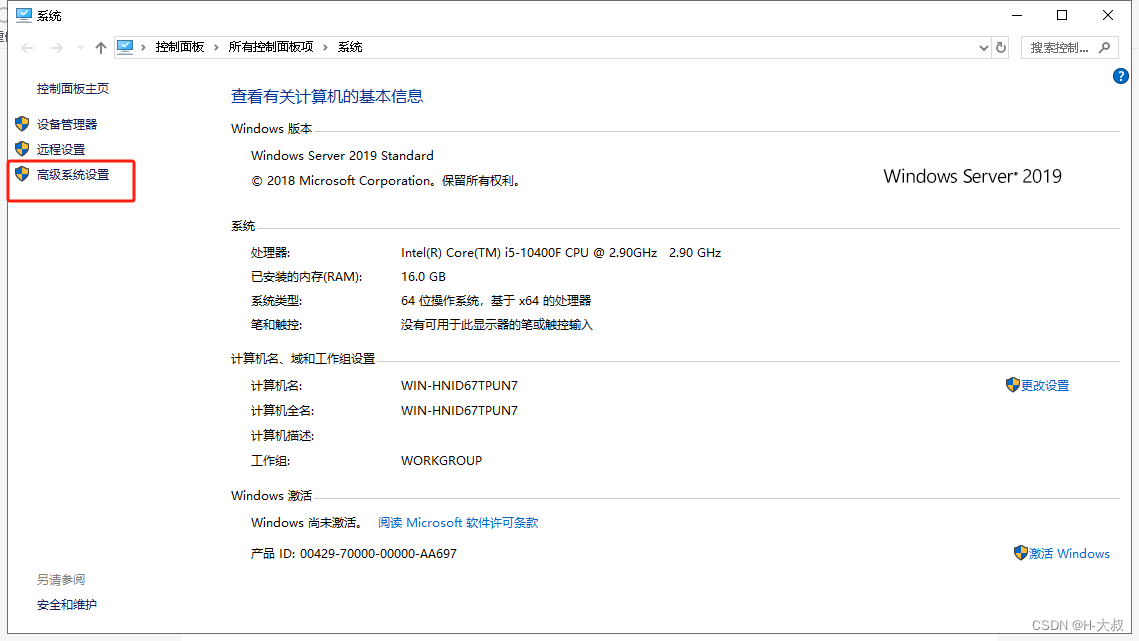Click the product ID 00429-70000-00000-AA697
The width and height of the screenshot is (1139, 641).
point(378,554)
